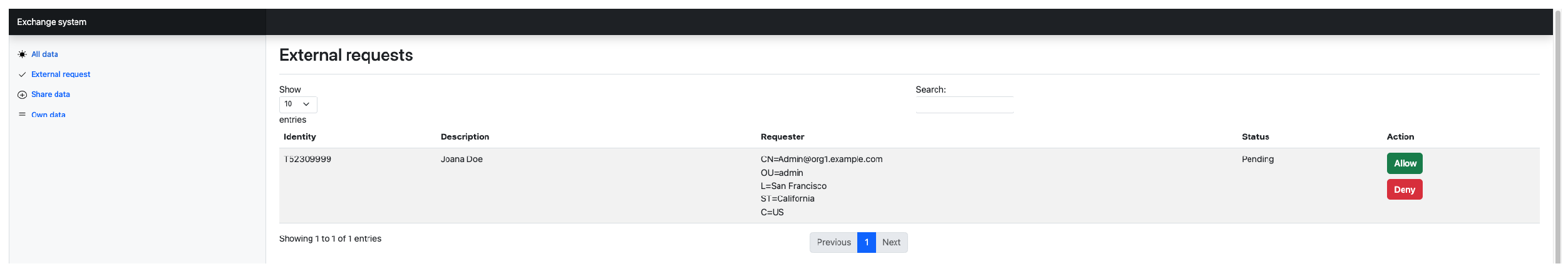Sort by the Requester column header
1568x271 pixels.
782,137
